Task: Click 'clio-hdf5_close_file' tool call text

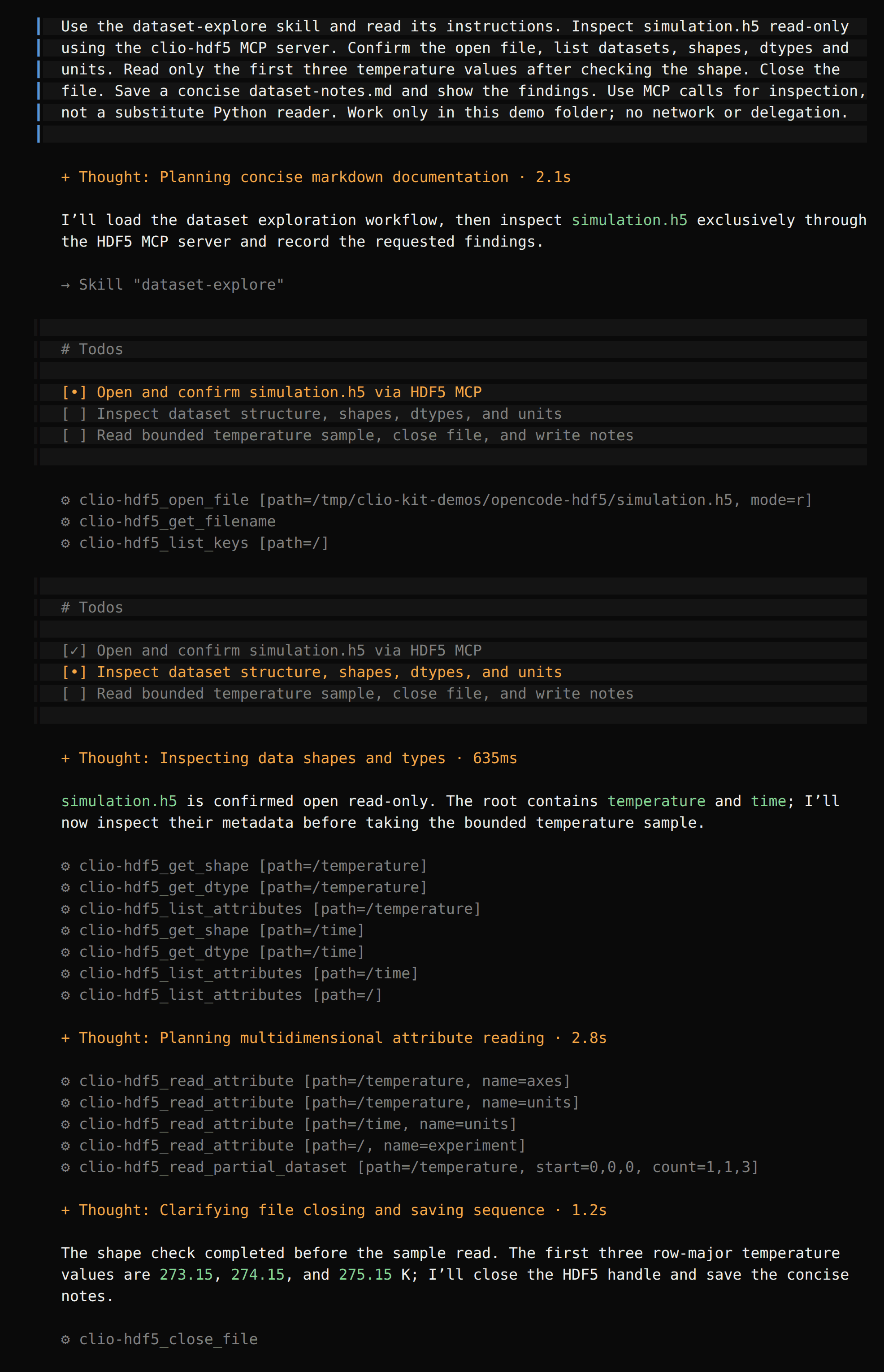Action: (168, 1340)
